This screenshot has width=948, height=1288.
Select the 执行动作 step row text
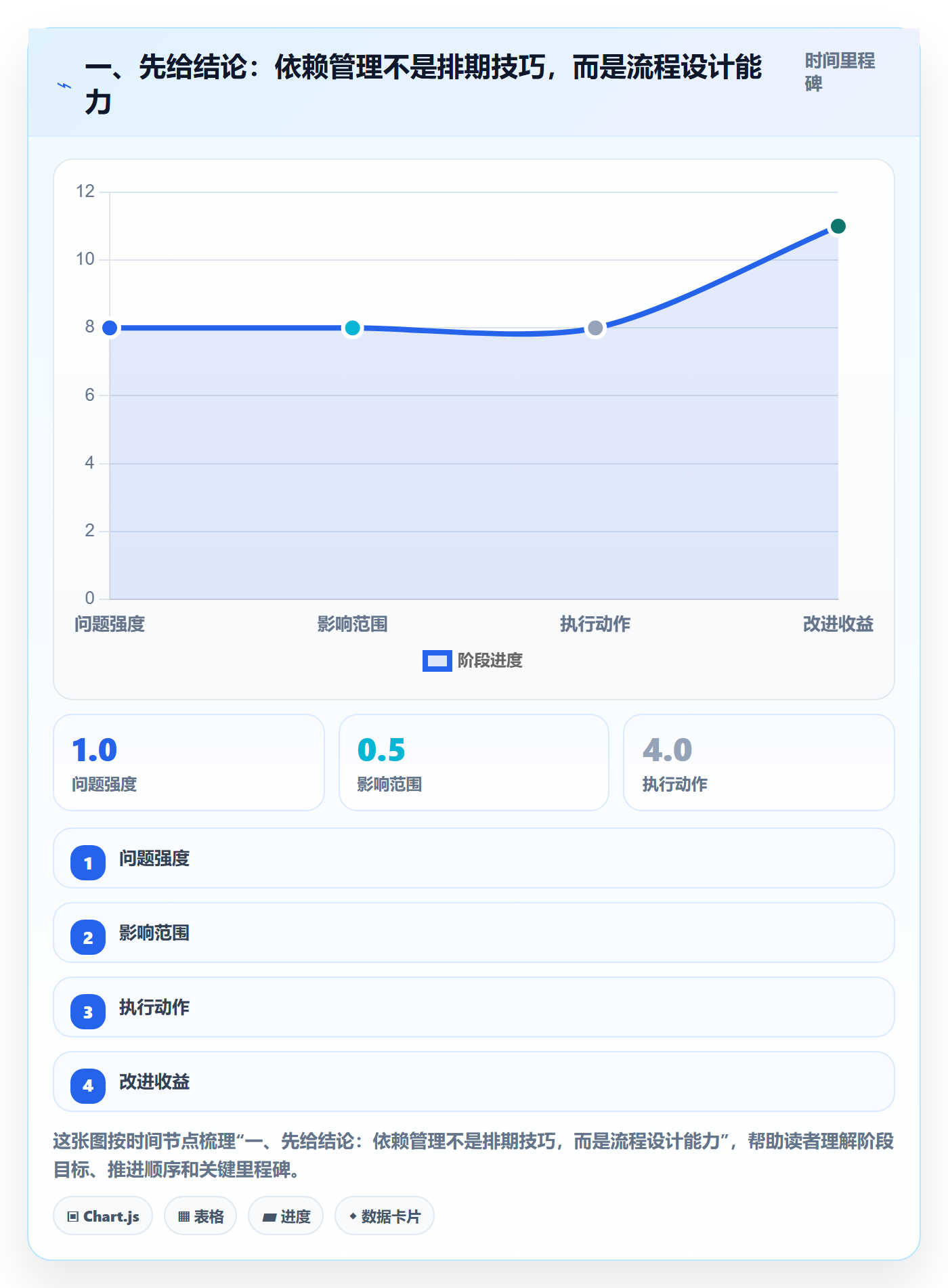tap(154, 1008)
